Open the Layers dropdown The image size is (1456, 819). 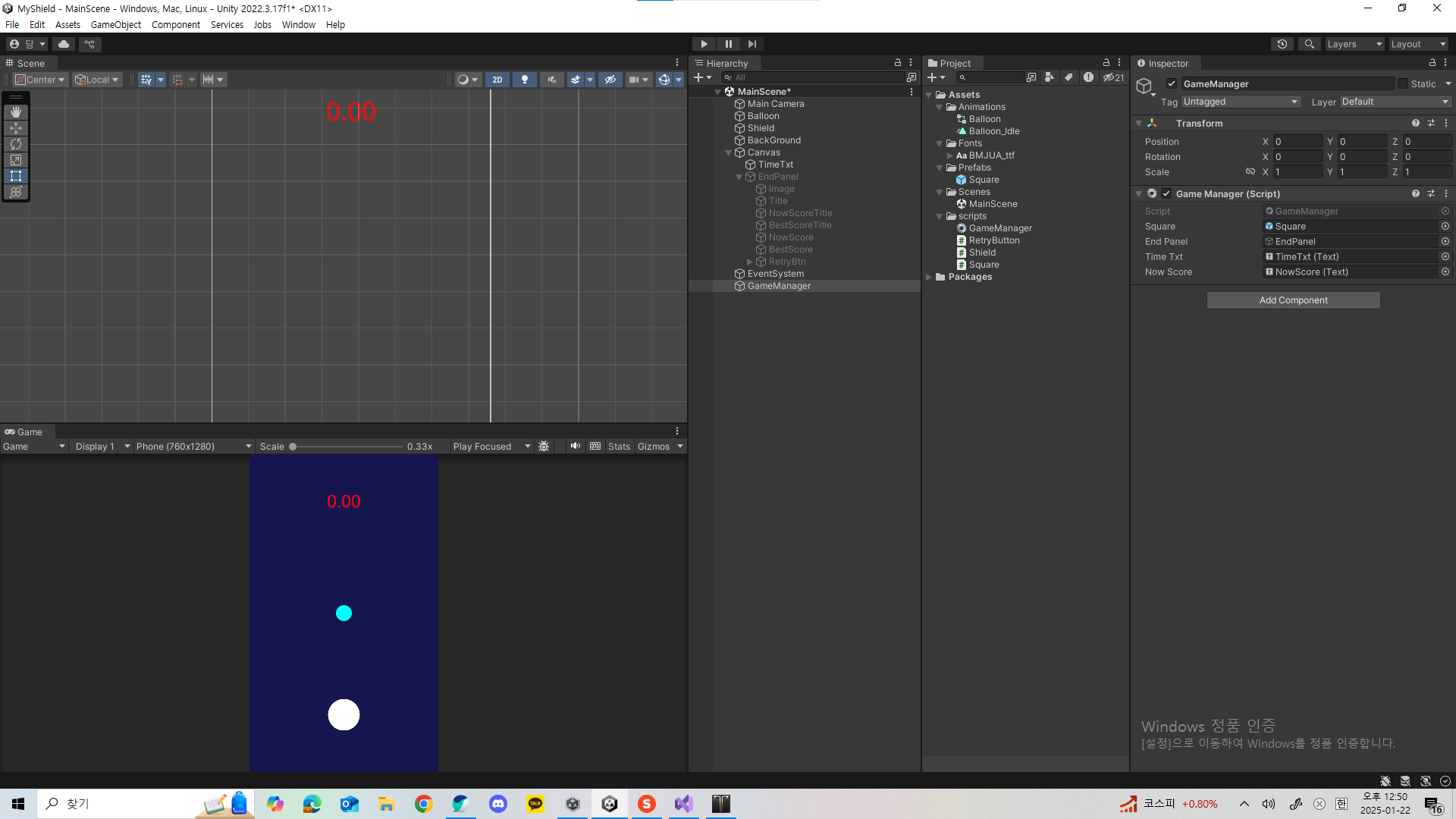(x=1354, y=44)
